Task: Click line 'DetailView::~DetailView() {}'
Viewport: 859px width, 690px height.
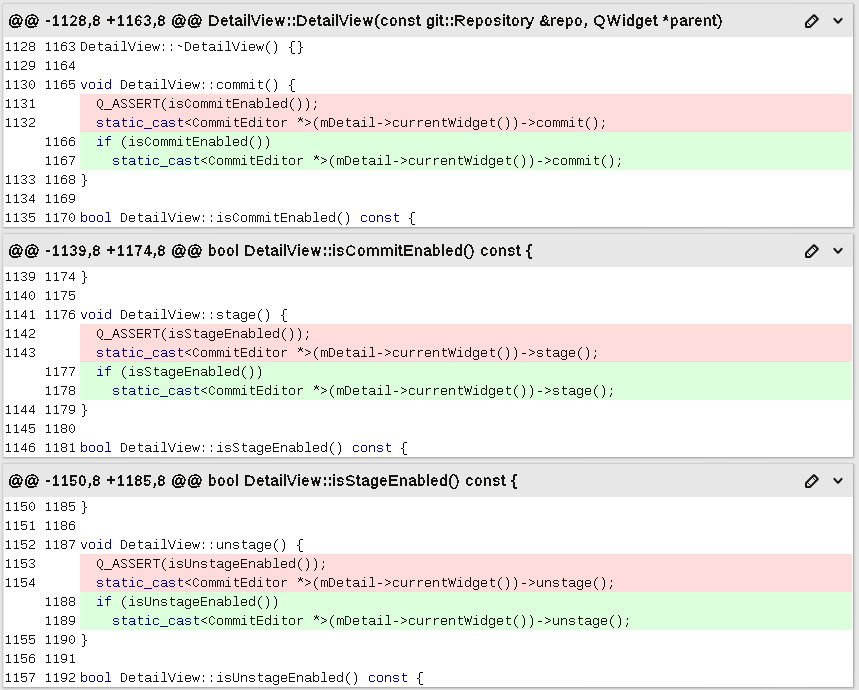Action: [192, 47]
